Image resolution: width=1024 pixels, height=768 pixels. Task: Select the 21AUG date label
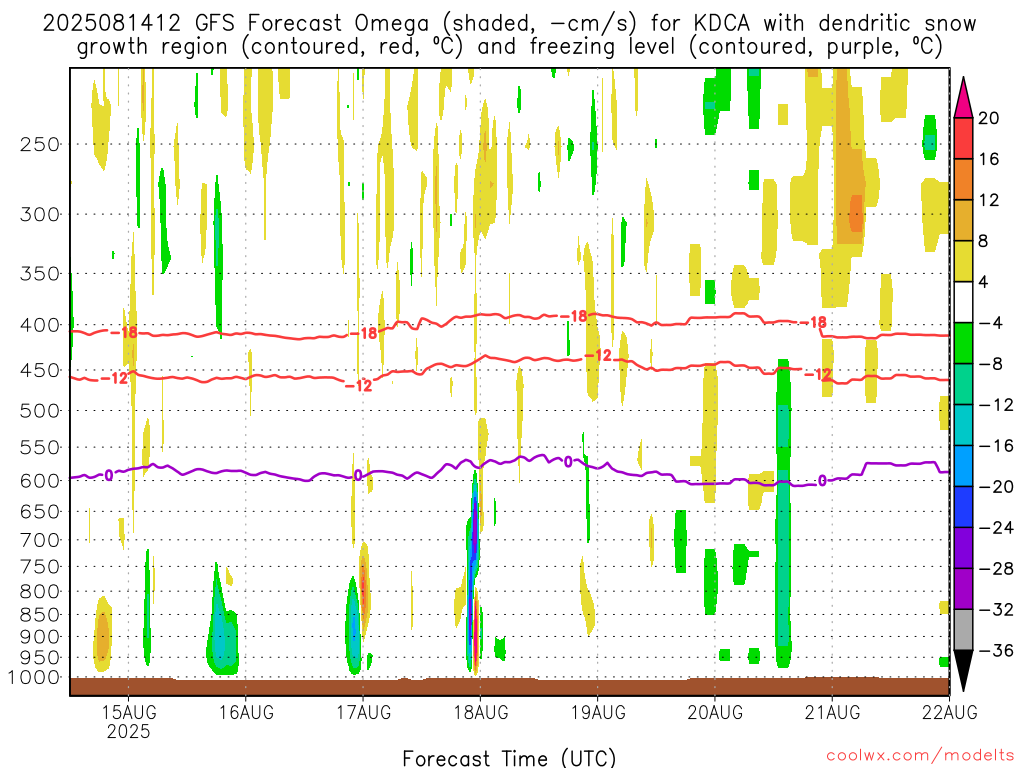point(833,712)
